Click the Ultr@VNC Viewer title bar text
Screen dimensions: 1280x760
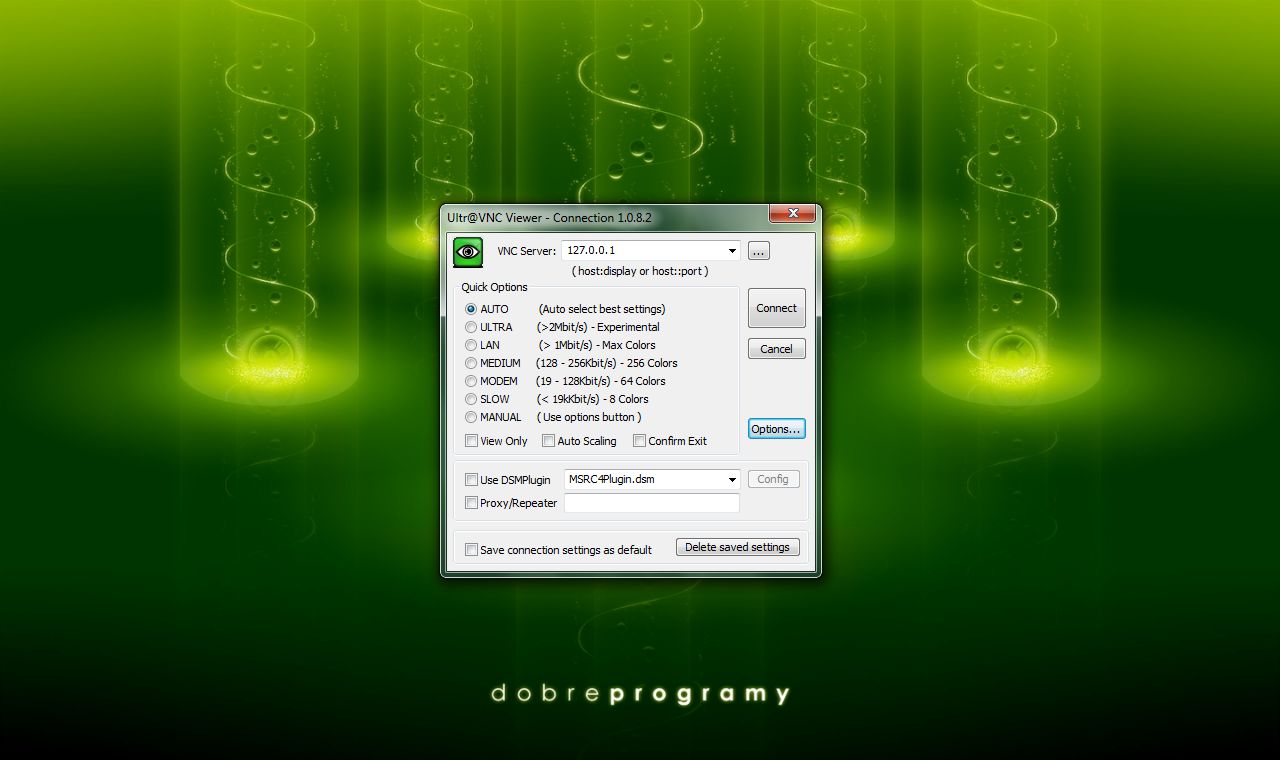pyautogui.click(x=549, y=217)
